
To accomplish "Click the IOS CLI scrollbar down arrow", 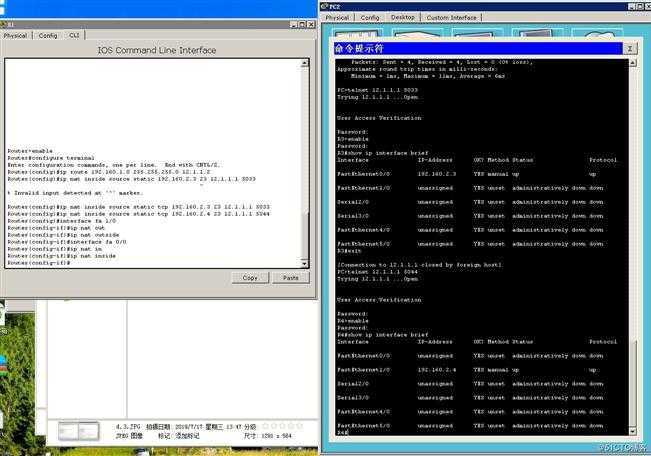I will [x=305, y=264].
